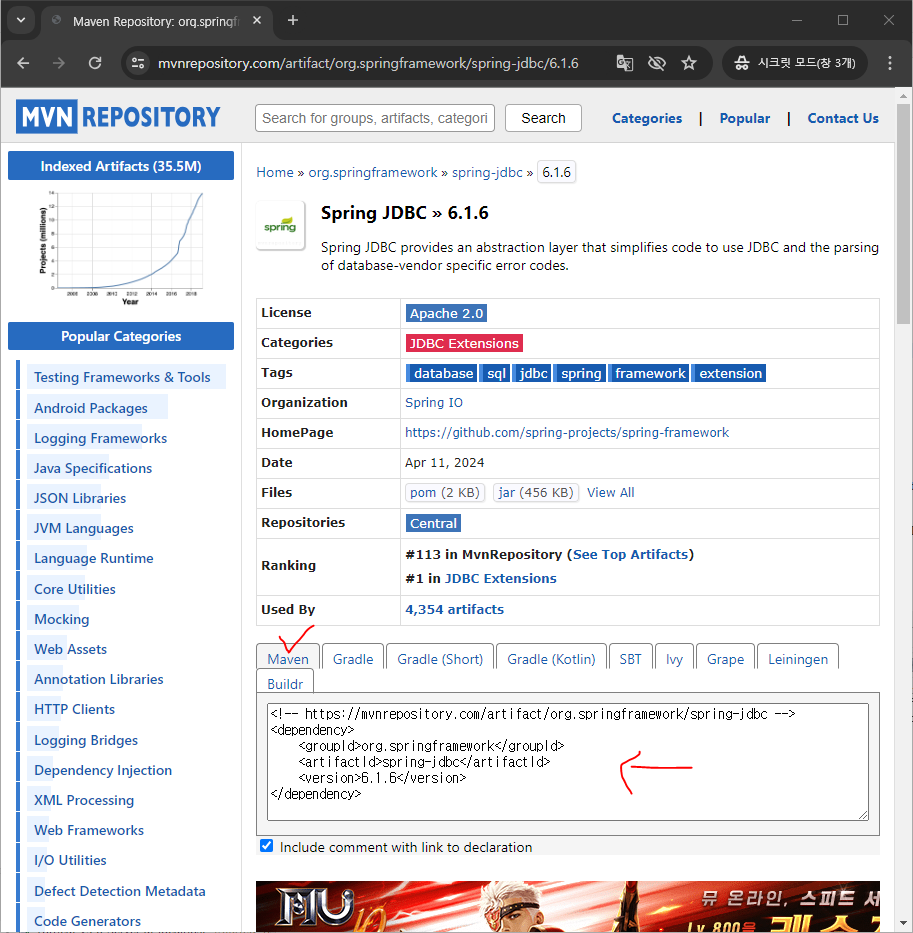Open Popular in the top navigation
Image resolution: width=913 pixels, height=933 pixels.
tap(745, 118)
